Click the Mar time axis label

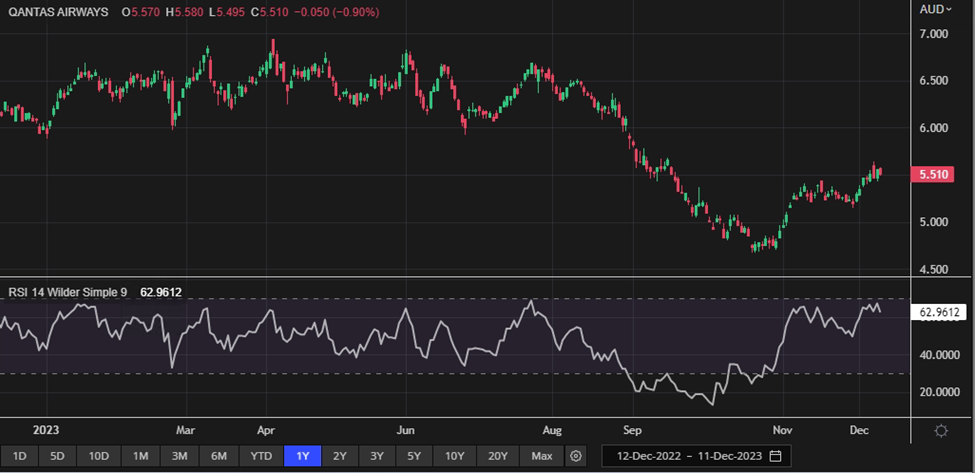185,430
